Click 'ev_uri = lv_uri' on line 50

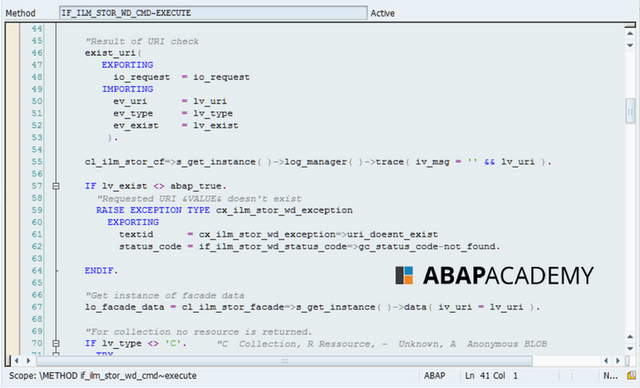pyautogui.click(x=170, y=101)
